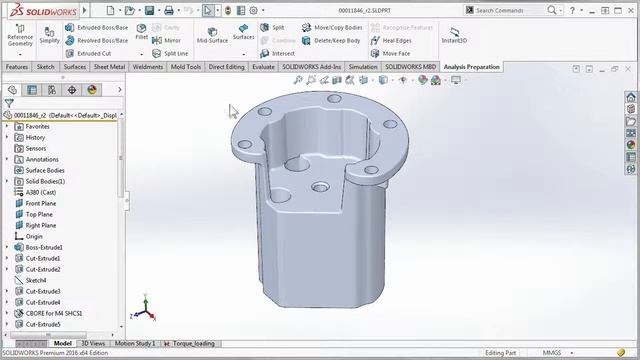Open the Evaluate tab
The width and height of the screenshot is (640, 360).
[x=263, y=67]
